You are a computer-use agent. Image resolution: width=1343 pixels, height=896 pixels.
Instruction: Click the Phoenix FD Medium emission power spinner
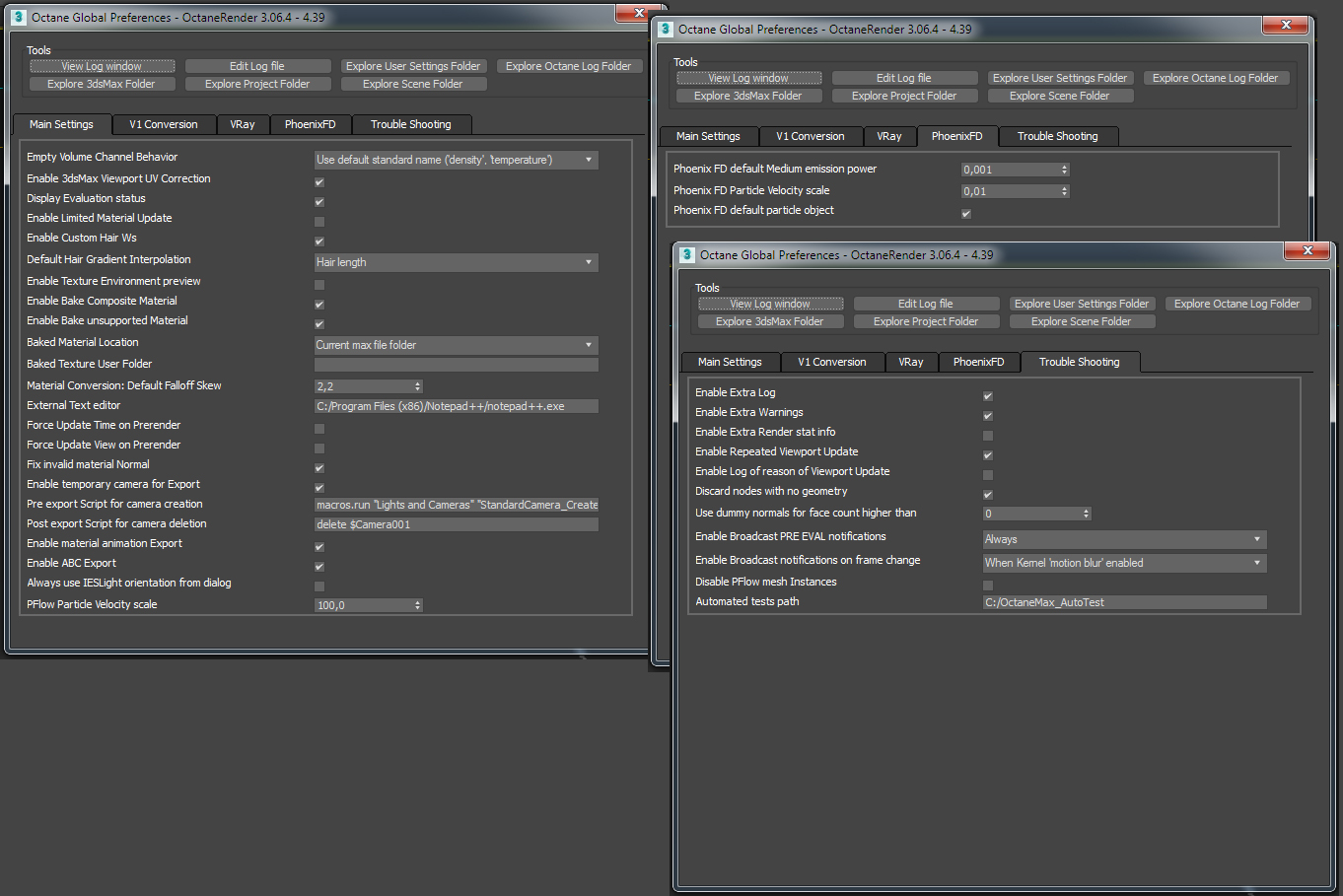click(1065, 170)
